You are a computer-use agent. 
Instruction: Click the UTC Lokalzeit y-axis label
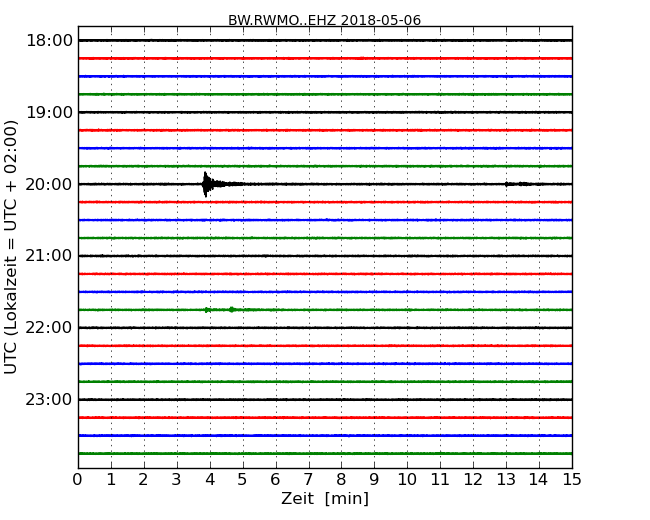click(x=11, y=247)
